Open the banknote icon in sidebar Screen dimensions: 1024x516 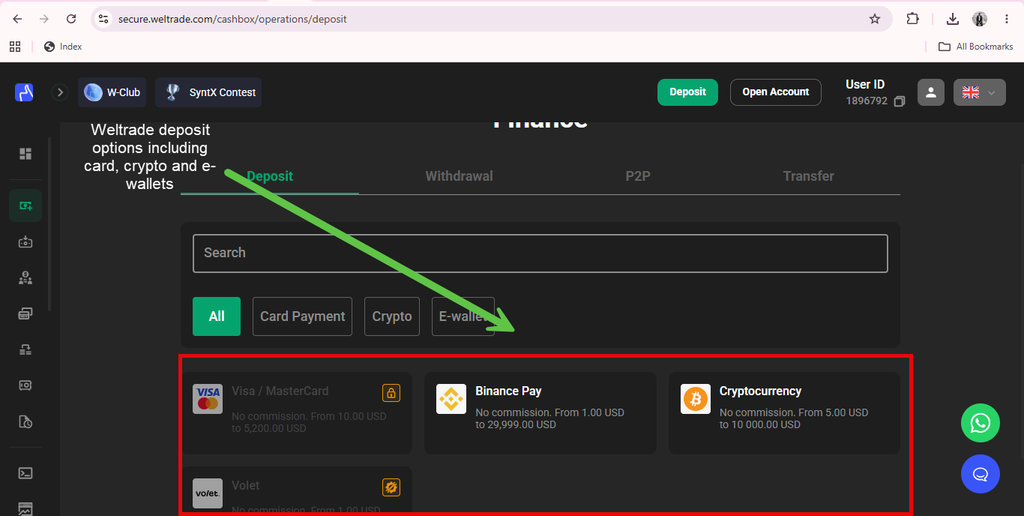25,385
